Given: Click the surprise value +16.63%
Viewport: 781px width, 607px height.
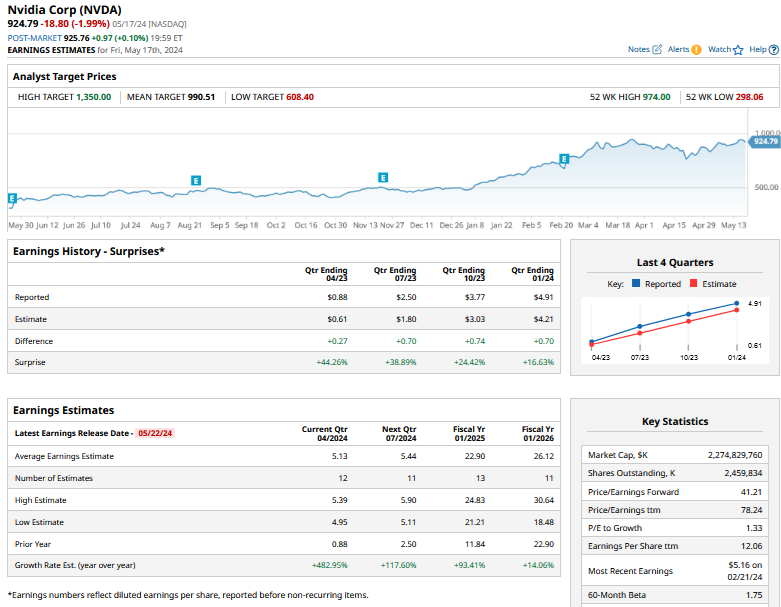Looking at the screenshot, I should click(538, 362).
